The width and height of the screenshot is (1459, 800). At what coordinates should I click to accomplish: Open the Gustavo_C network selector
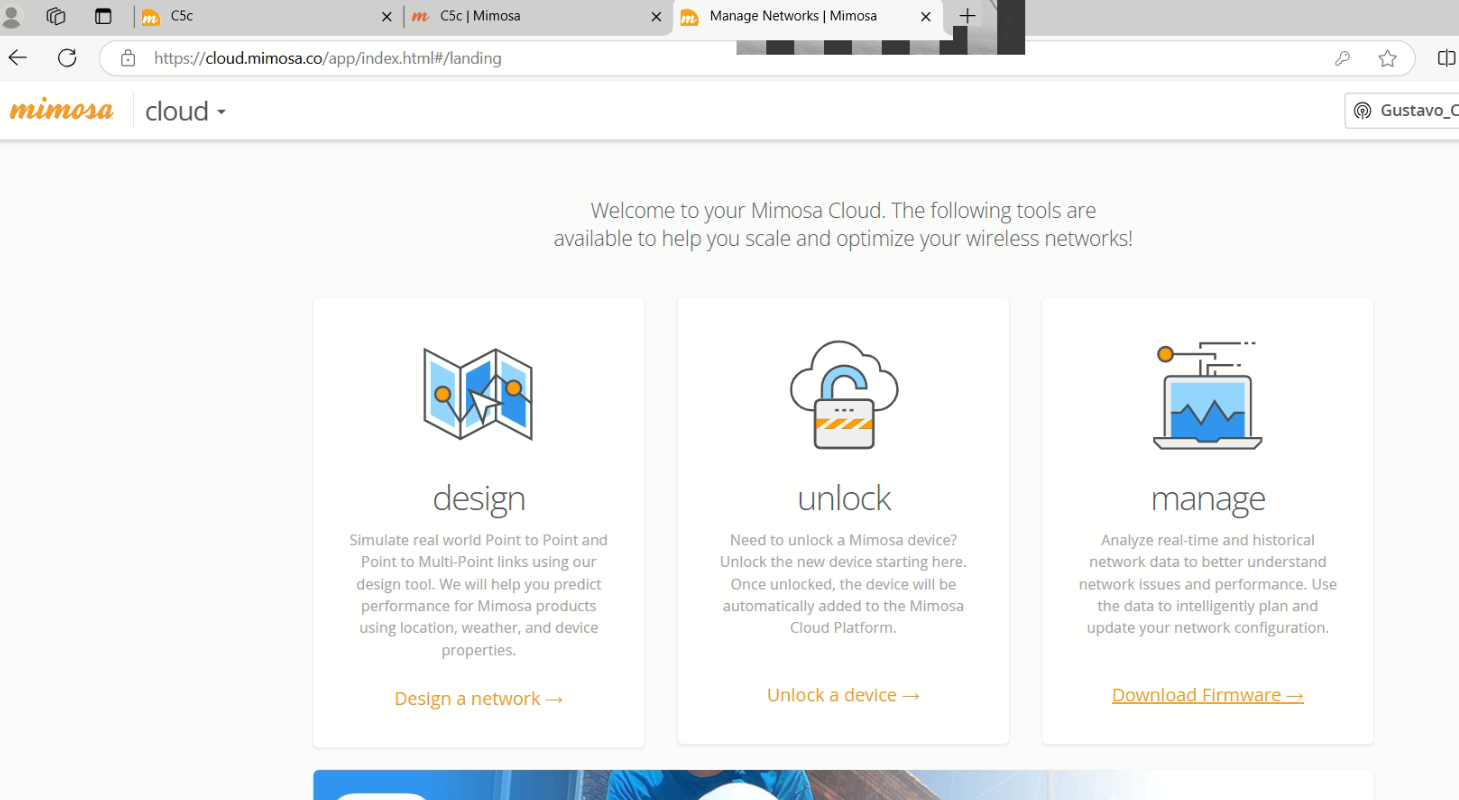pos(1402,110)
